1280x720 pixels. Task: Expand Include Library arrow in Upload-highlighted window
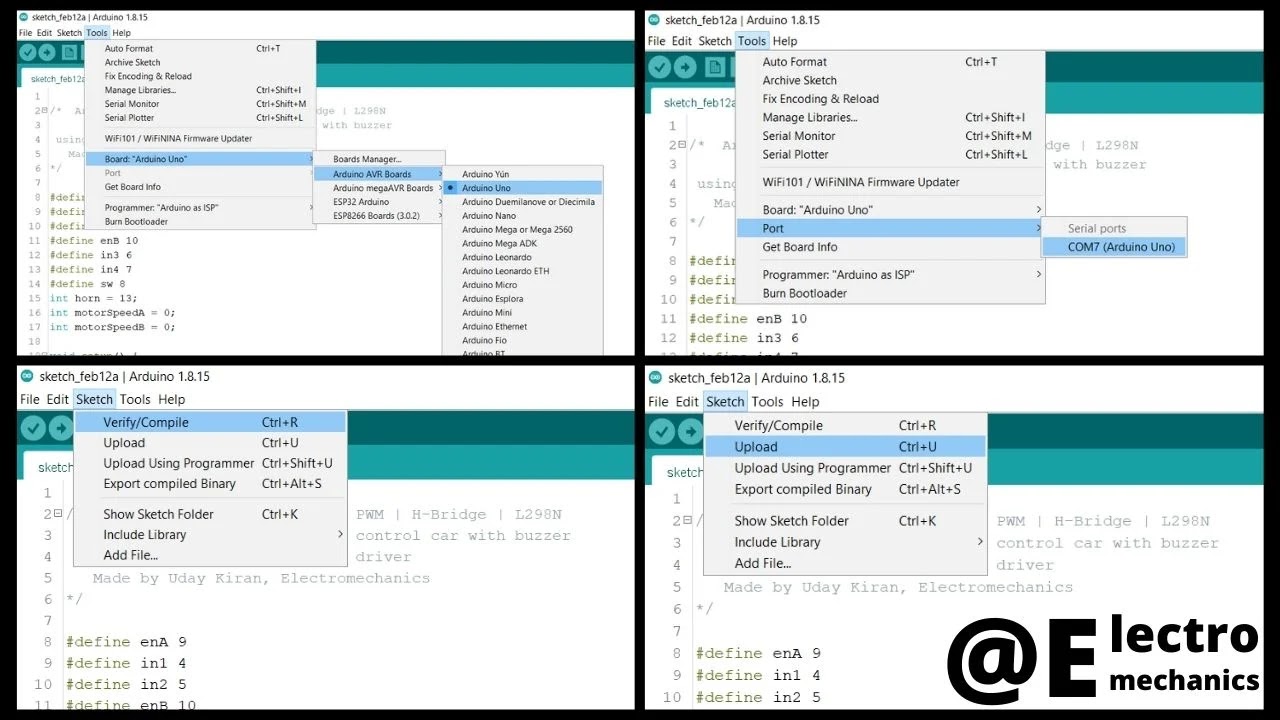click(x=979, y=542)
